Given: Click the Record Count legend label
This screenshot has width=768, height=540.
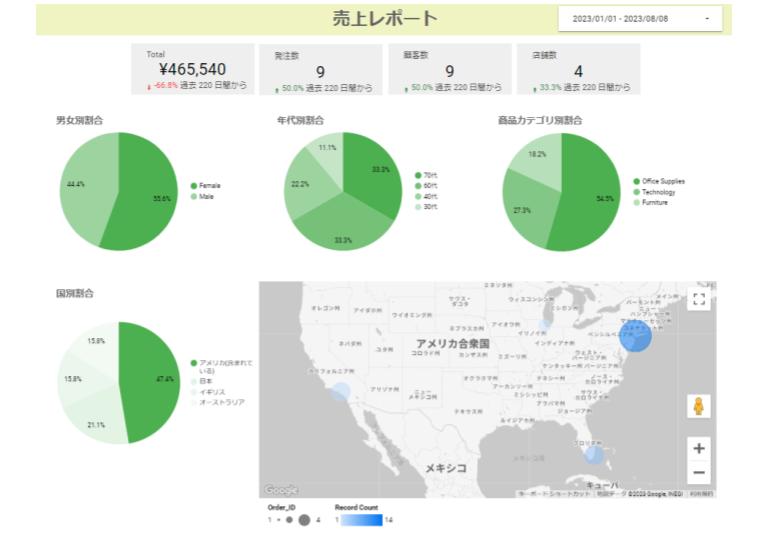Looking at the screenshot, I should (x=356, y=507).
